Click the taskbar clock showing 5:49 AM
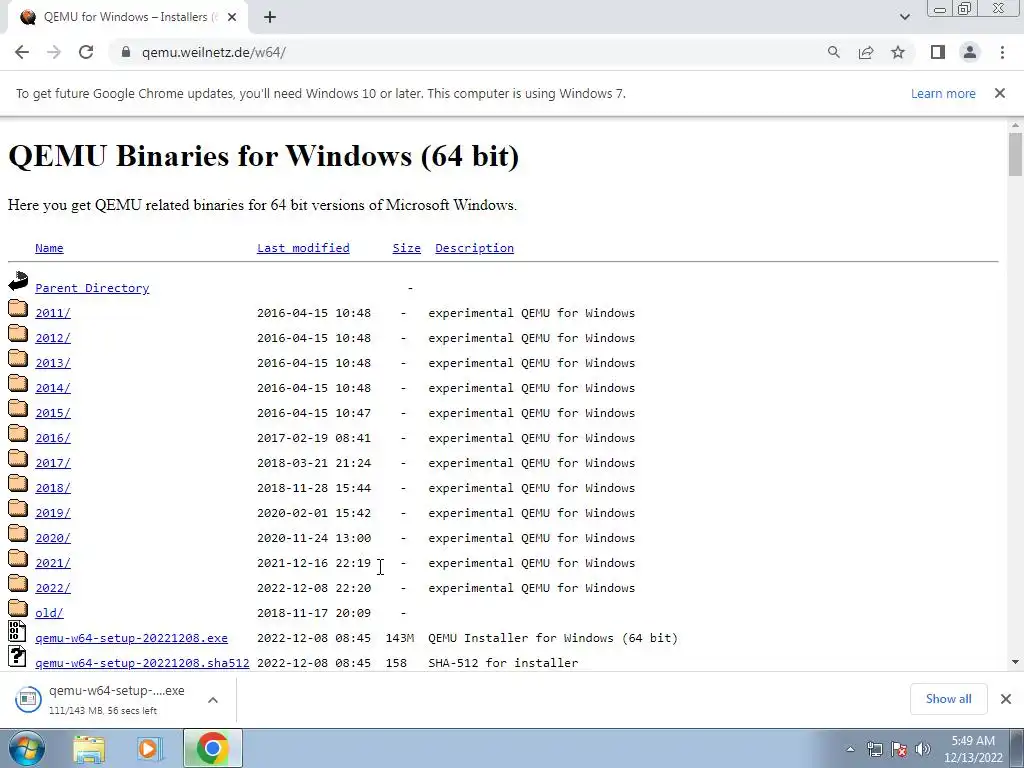Image resolution: width=1024 pixels, height=768 pixels. coord(973,749)
